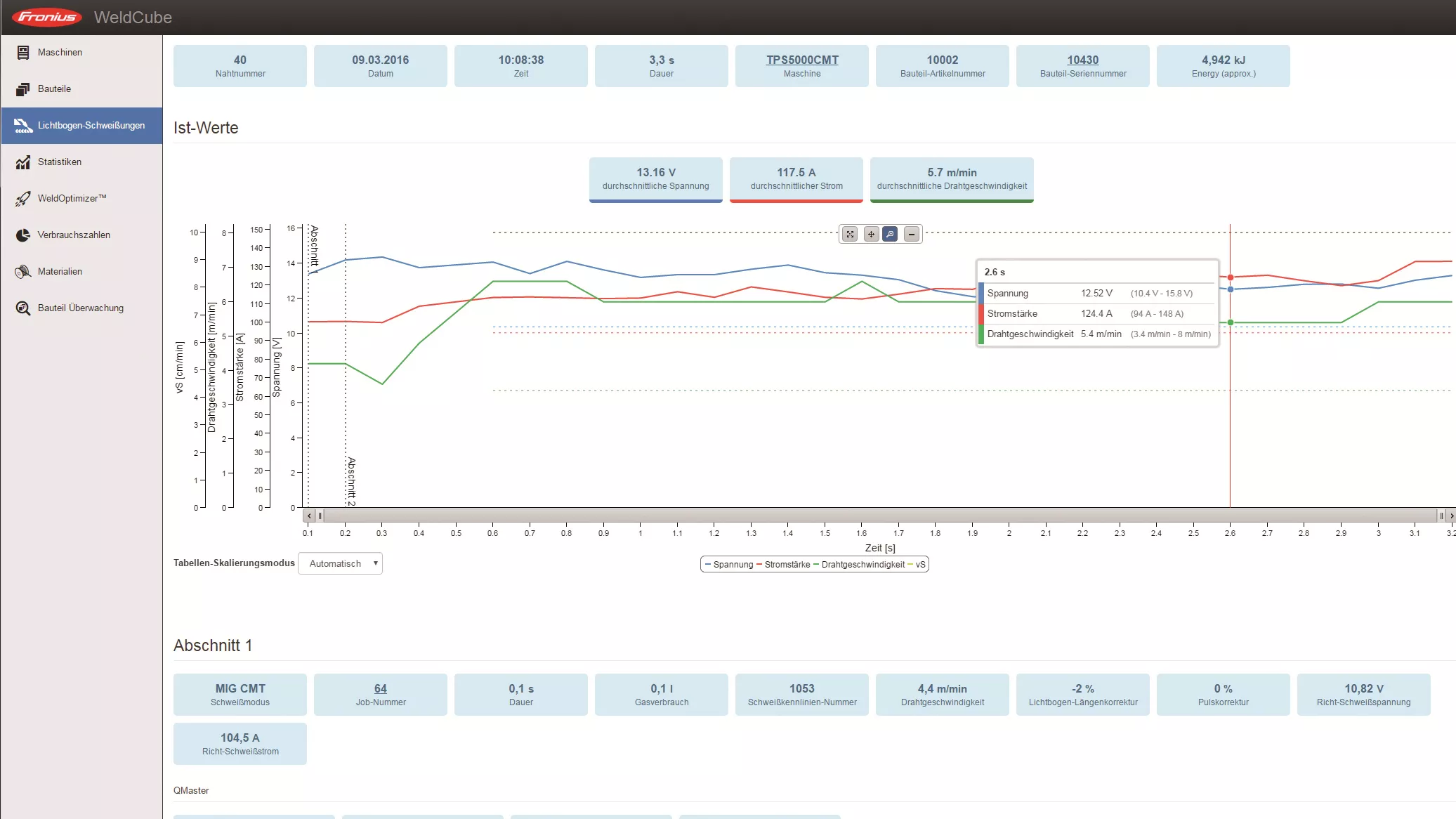Click the green Drahtgeschwindigkeit point at 2.6 s
This screenshot has height=819, width=1456.
1231,322
